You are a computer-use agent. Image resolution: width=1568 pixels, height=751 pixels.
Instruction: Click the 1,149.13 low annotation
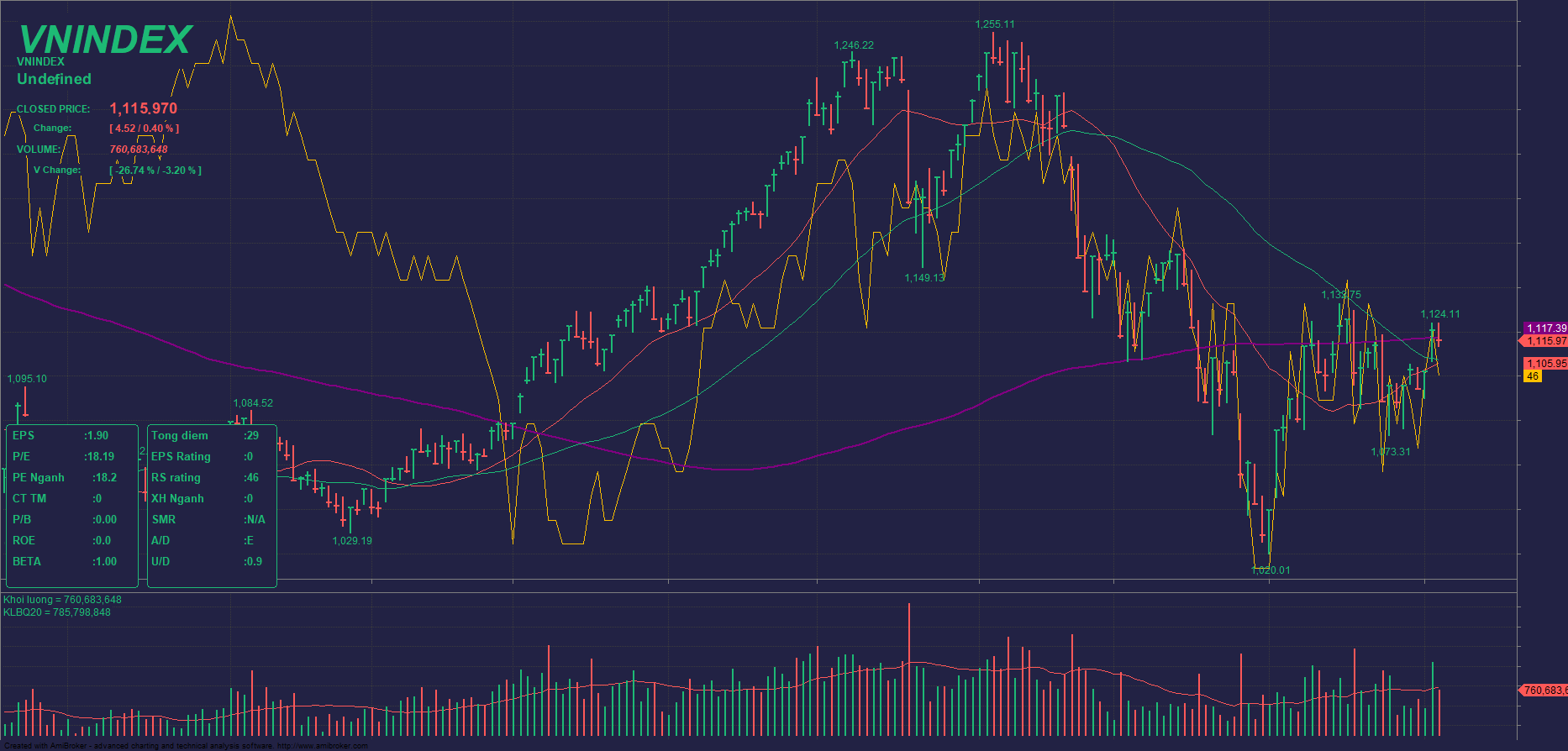click(x=924, y=278)
